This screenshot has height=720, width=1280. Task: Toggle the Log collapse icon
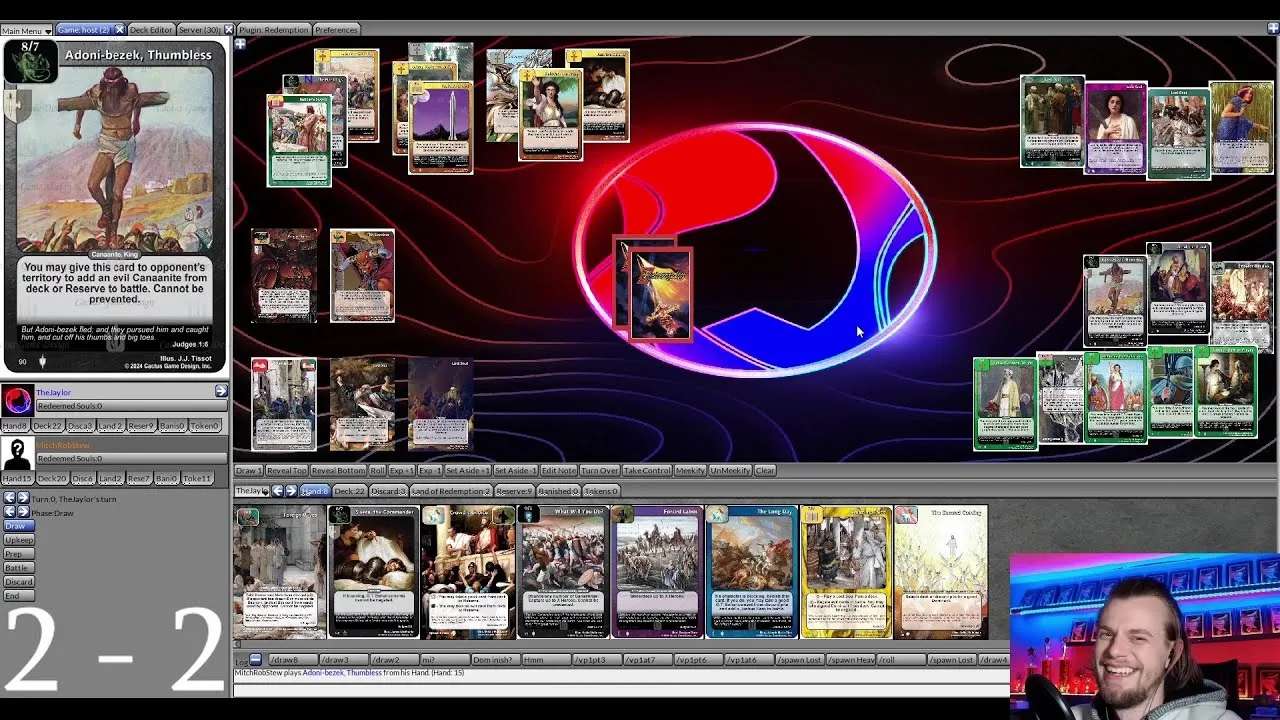(255, 660)
